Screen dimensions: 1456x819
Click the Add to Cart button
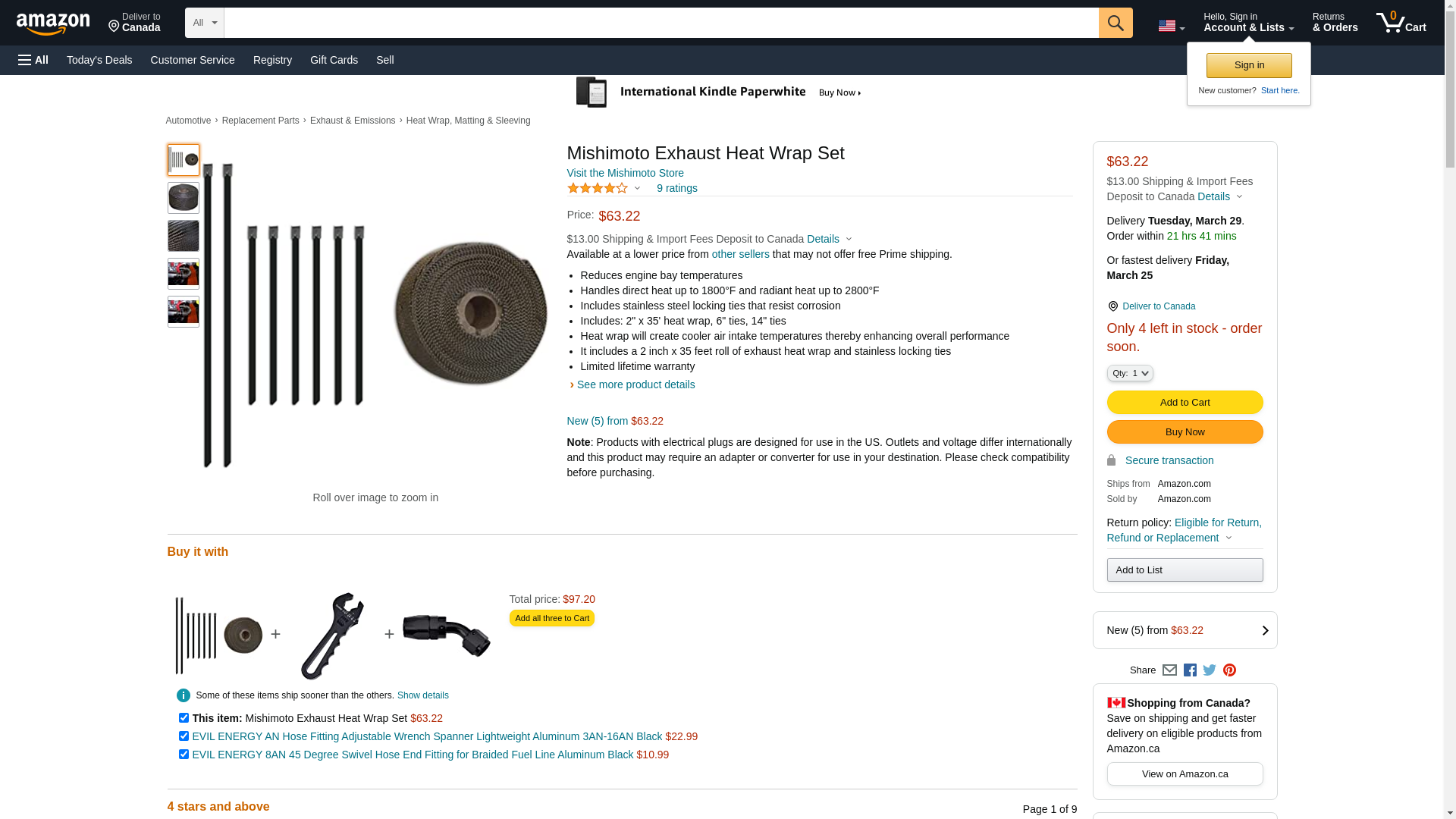tap(1185, 403)
